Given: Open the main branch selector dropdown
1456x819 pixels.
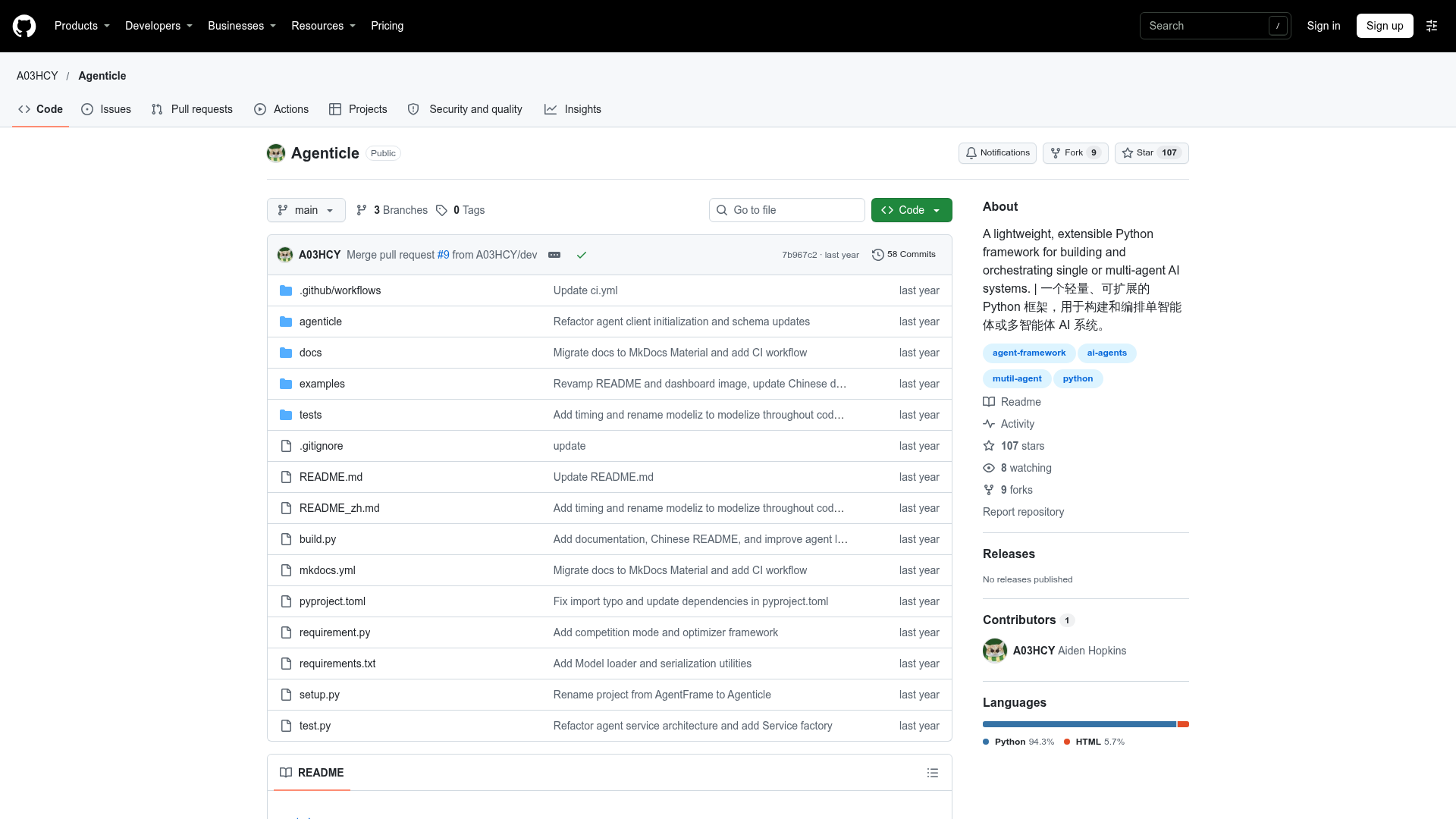Looking at the screenshot, I should (306, 210).
